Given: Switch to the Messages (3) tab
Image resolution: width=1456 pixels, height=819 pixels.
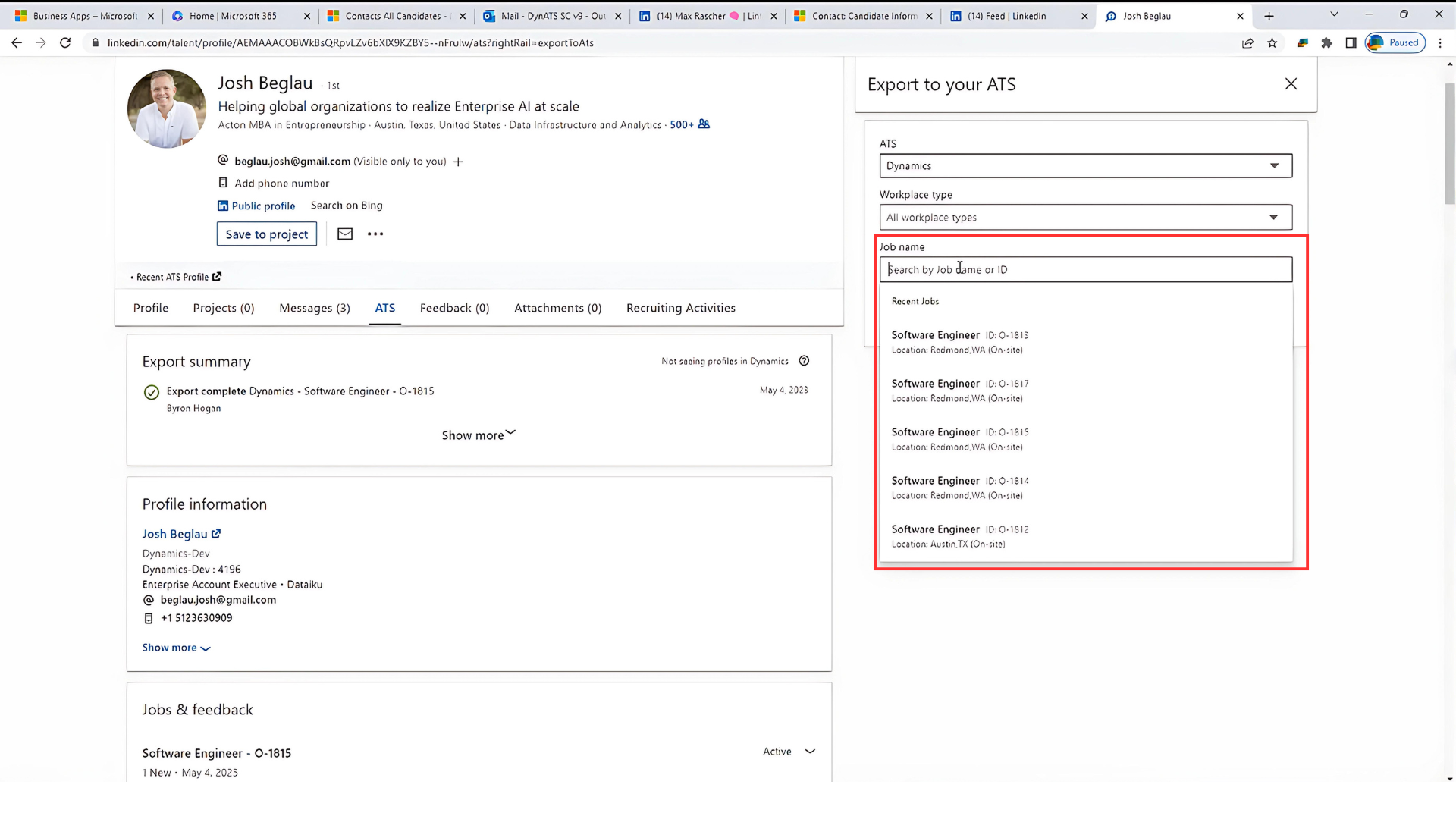Looking at the screenshot, I should point(315,308).
